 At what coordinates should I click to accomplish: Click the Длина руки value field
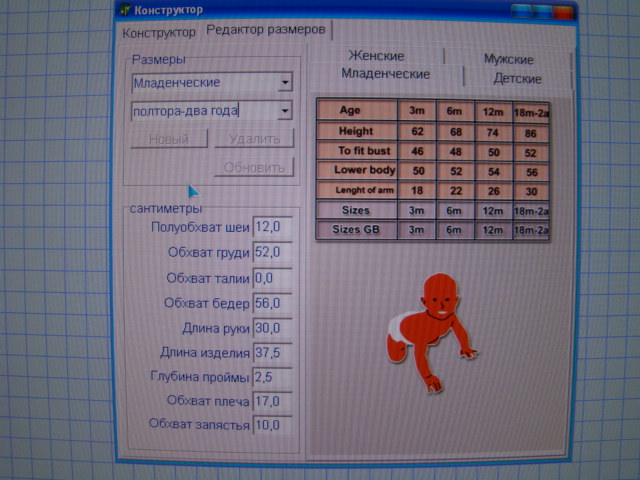[273, 328]
